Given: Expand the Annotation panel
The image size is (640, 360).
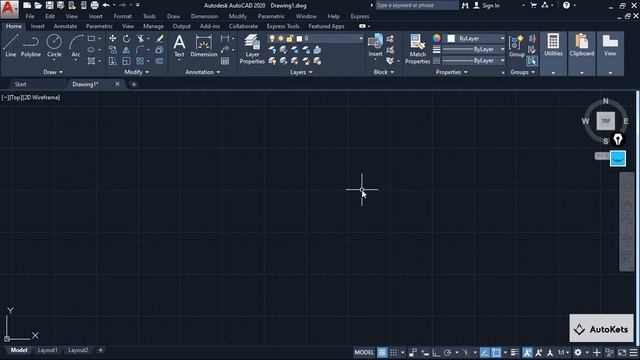Looking at the screenshot, I should click(x=203, y=72).
